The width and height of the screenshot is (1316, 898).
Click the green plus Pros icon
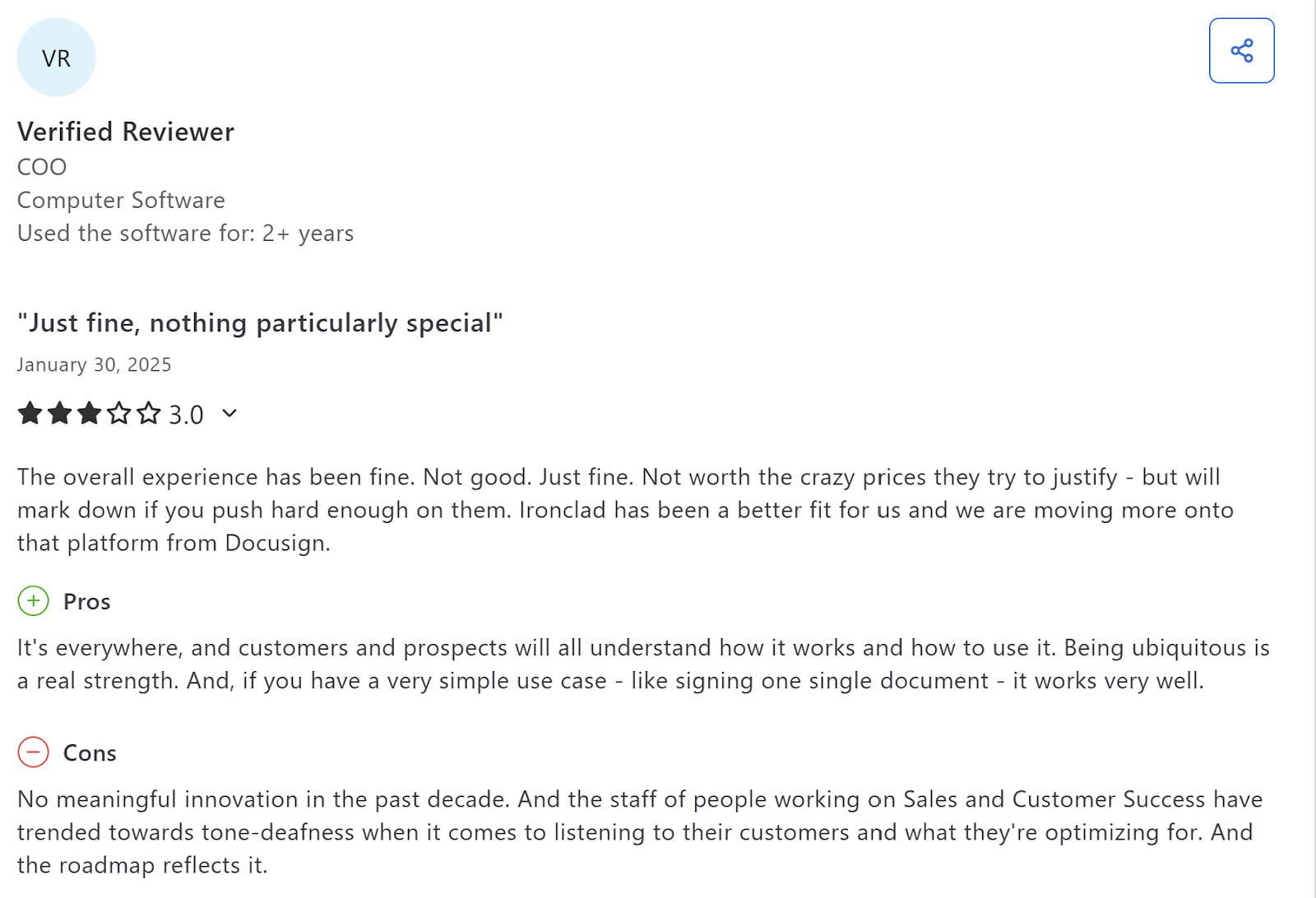[33, 601]
